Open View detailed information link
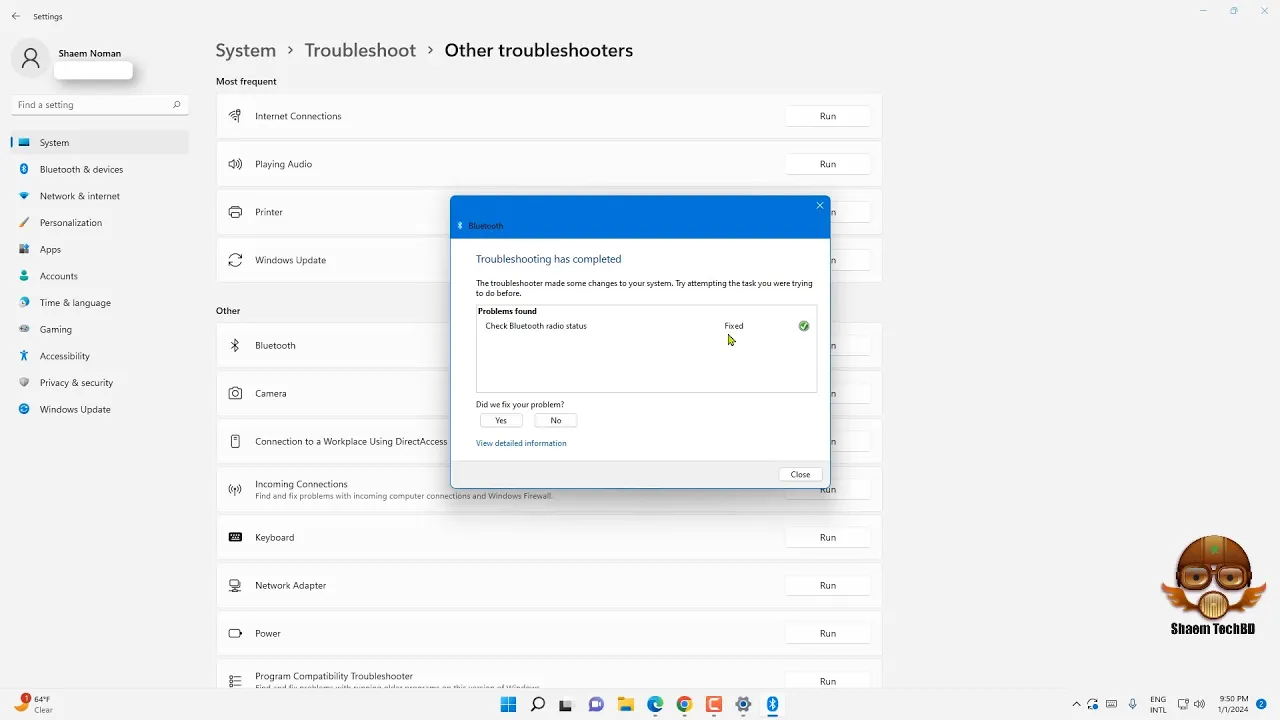 521,443
